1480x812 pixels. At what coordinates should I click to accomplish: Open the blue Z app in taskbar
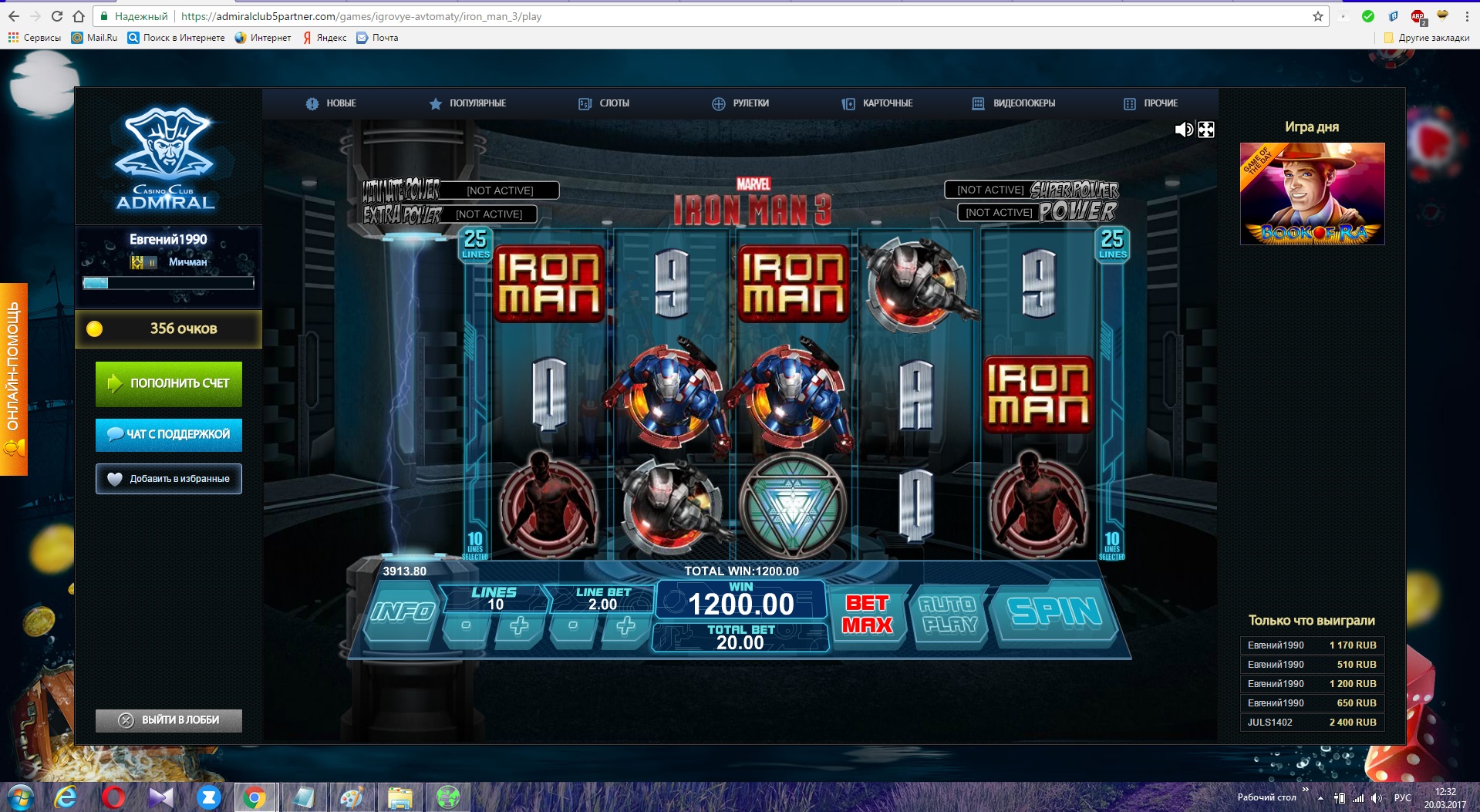coord(208,797)
